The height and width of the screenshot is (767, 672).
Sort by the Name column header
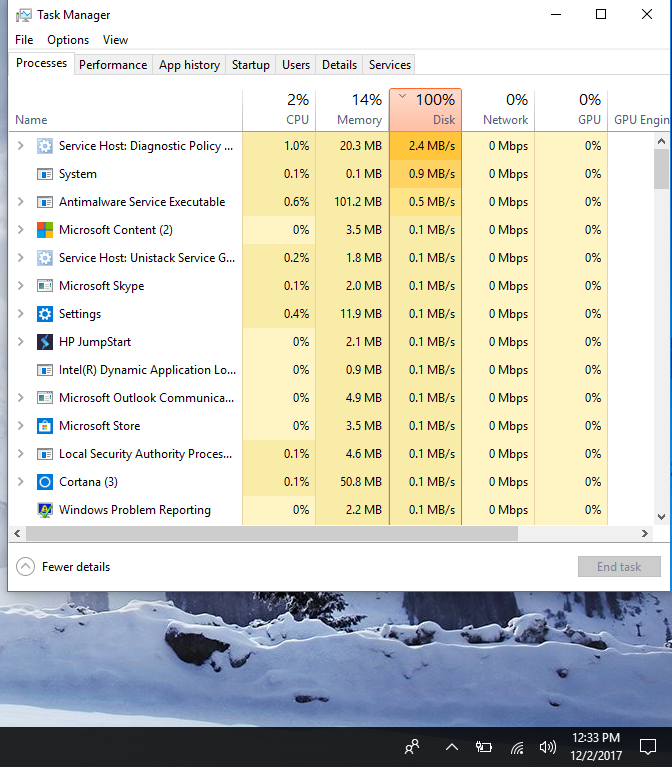coord(126,111)
